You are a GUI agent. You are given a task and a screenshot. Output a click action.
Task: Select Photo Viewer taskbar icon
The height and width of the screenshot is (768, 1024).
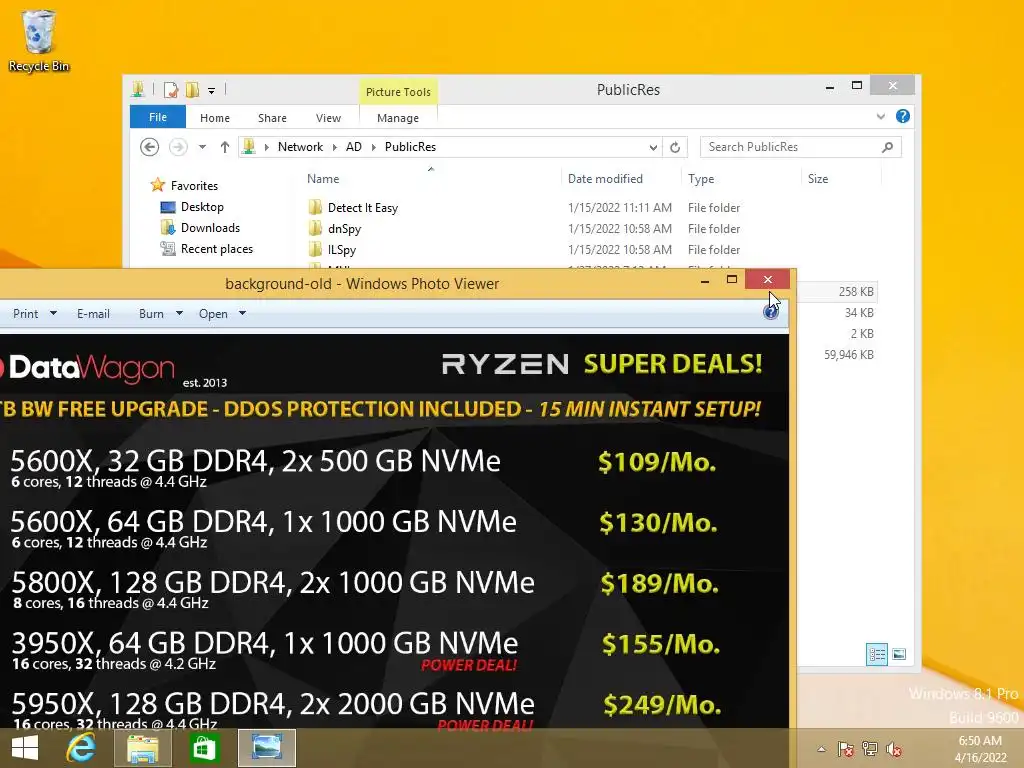[x=266, y=748]
